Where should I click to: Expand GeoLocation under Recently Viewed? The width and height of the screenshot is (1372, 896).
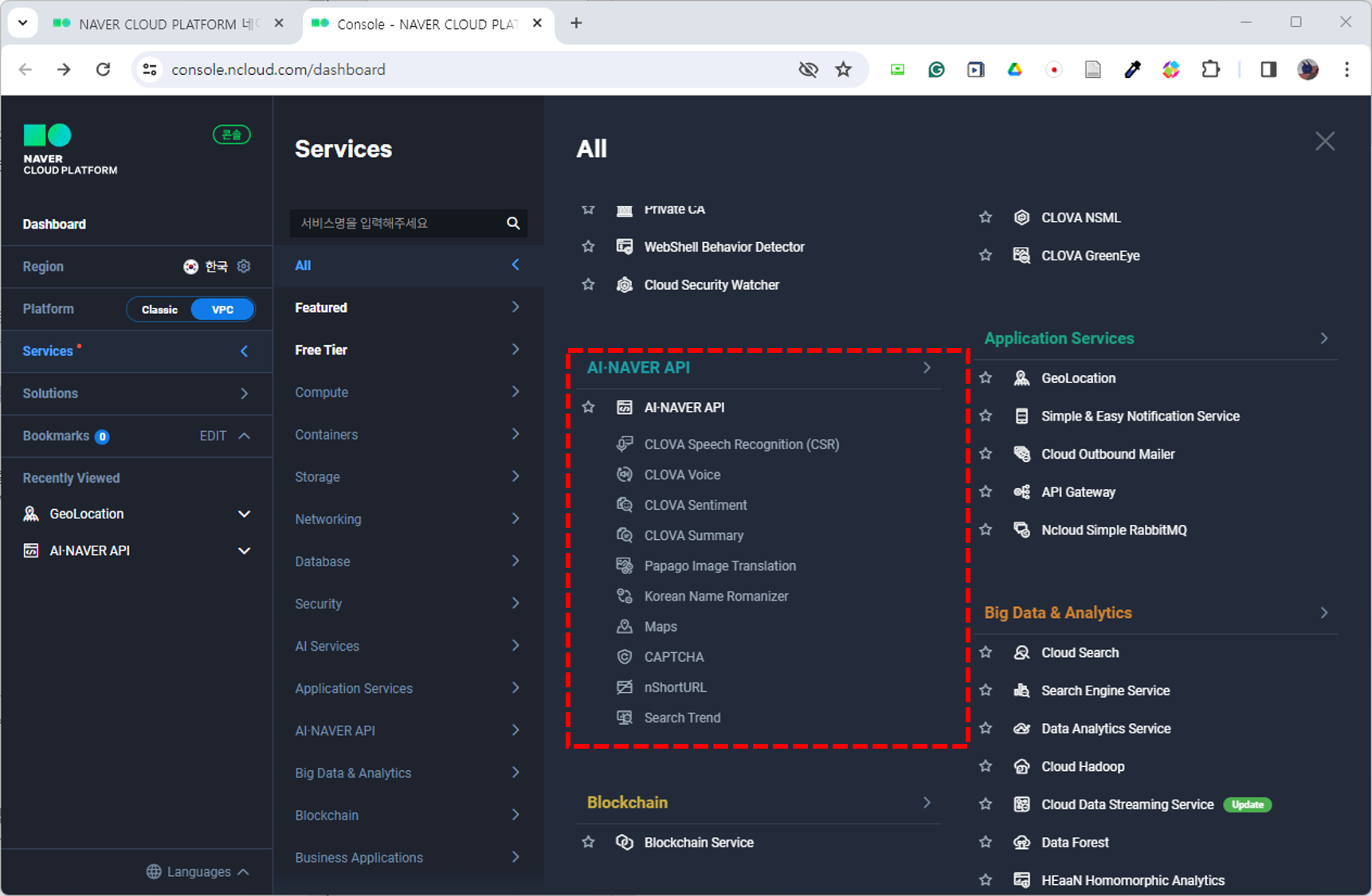(x=245, y=514)
